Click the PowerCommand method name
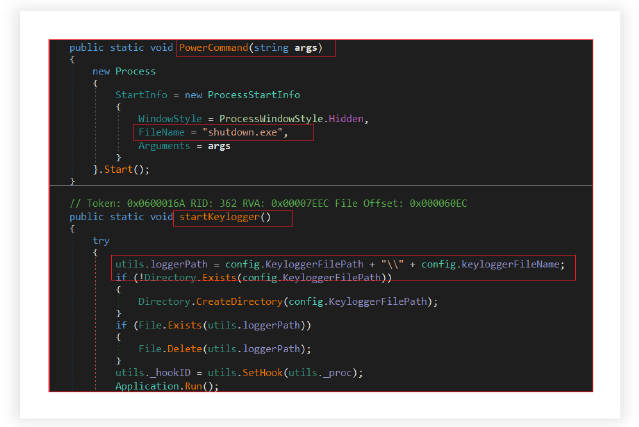 coord(214,48)
